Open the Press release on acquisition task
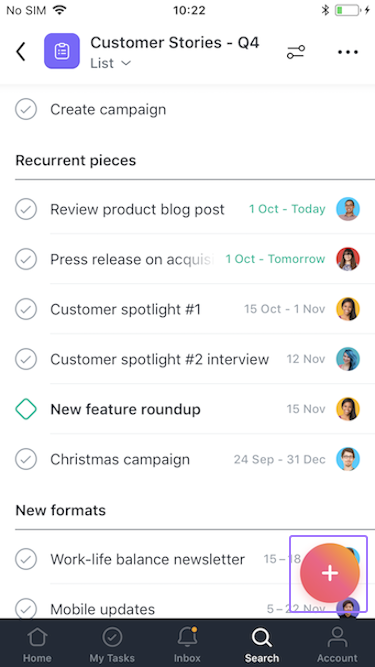 tap(188, 259)
